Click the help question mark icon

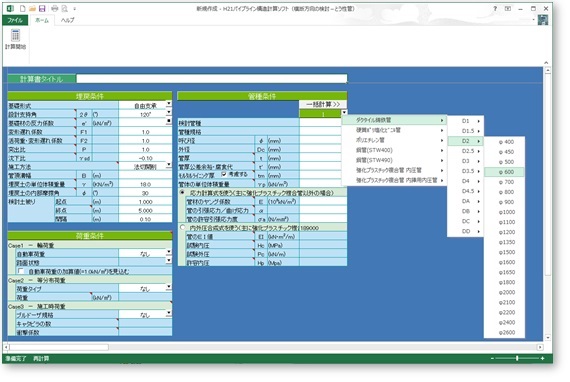[495, 8]
